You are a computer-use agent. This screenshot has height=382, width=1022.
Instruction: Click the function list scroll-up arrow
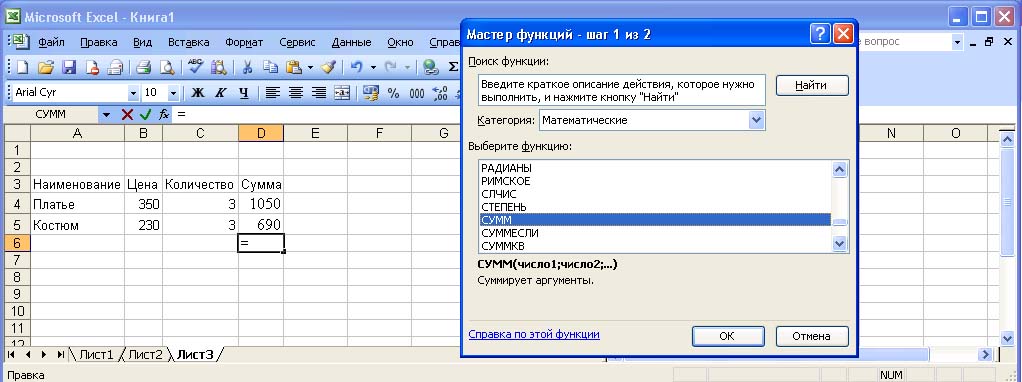(840, 169)
